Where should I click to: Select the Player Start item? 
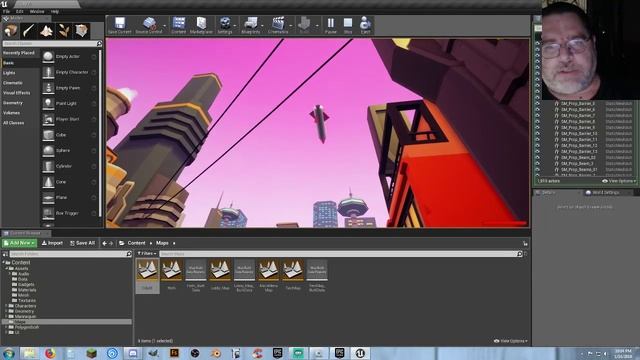[x=69, y=119]
